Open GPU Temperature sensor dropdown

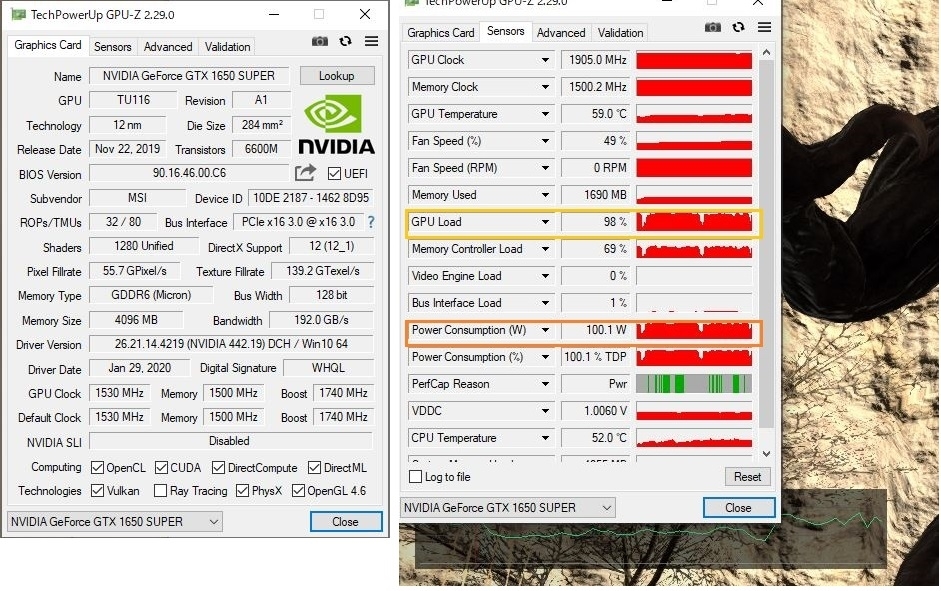(545, 114)
